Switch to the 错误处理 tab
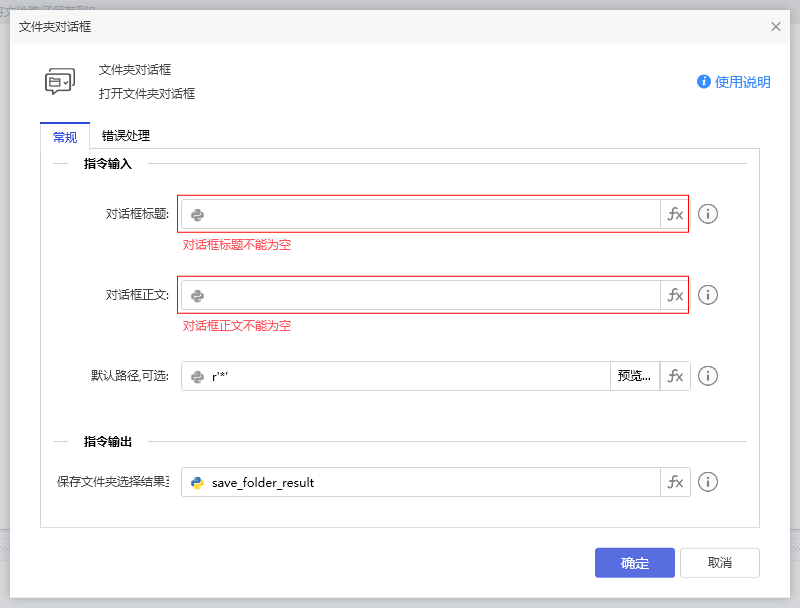The width and height of the screenshot is (800, 608). (126, 136)
